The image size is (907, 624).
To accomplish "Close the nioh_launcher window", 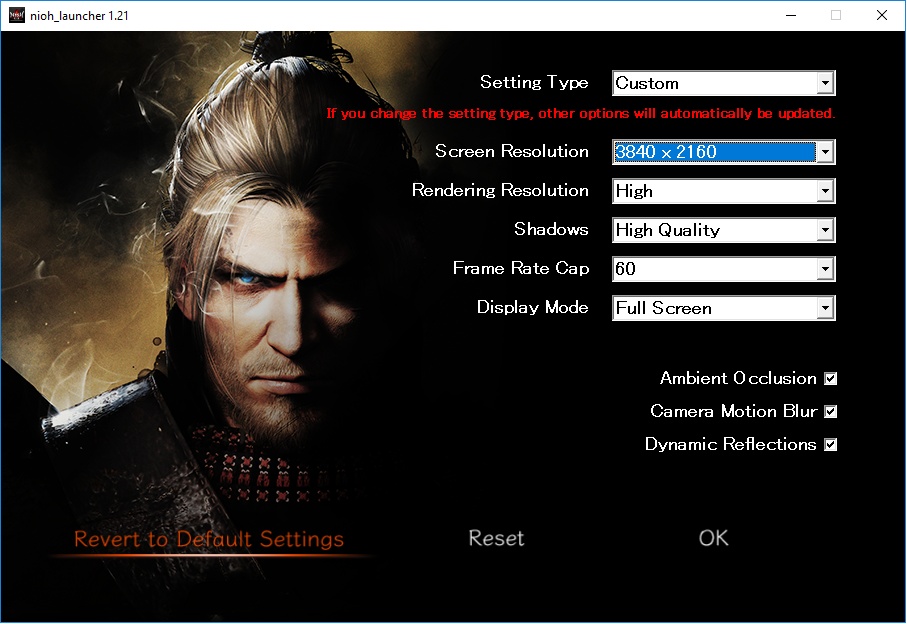I will 882,15.
